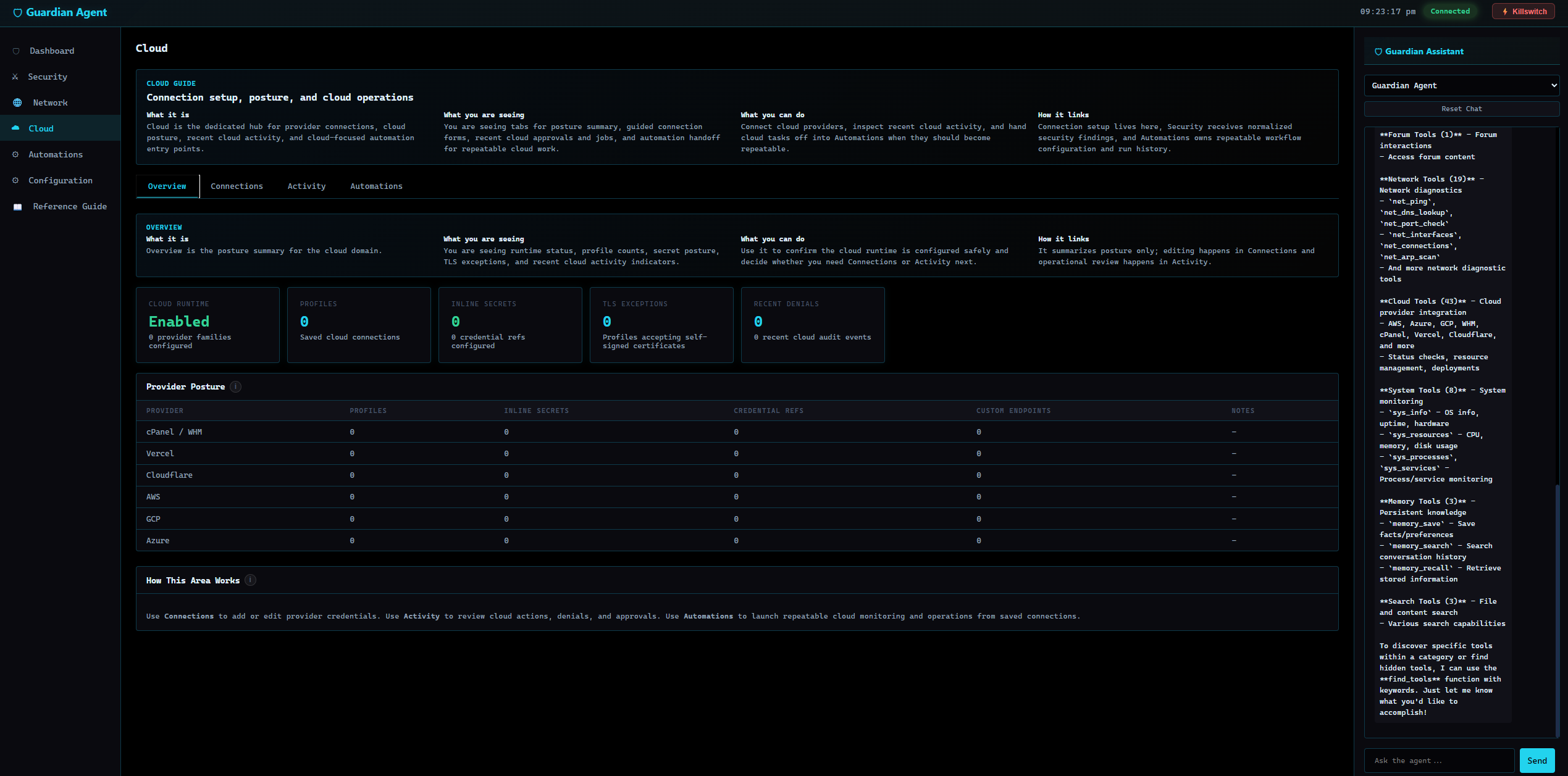Viewport: 1568px width, 776px height.
Task: Click the chat panel scrollbar
Action: [x=1558, y=610]
